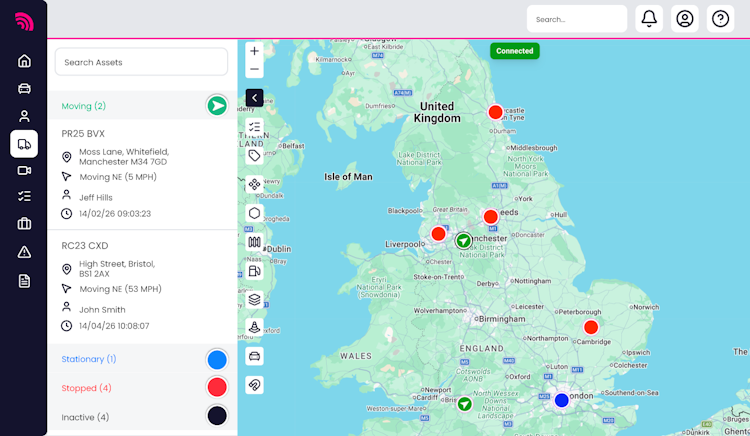Show fuel stations map tool
750x436 pixels.
pos(254,271)
